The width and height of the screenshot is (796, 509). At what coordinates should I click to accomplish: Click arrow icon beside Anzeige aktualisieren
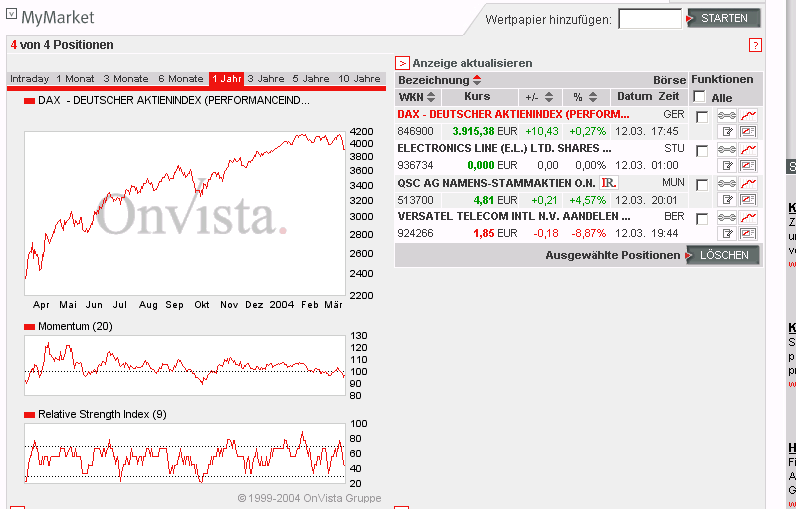402,63
